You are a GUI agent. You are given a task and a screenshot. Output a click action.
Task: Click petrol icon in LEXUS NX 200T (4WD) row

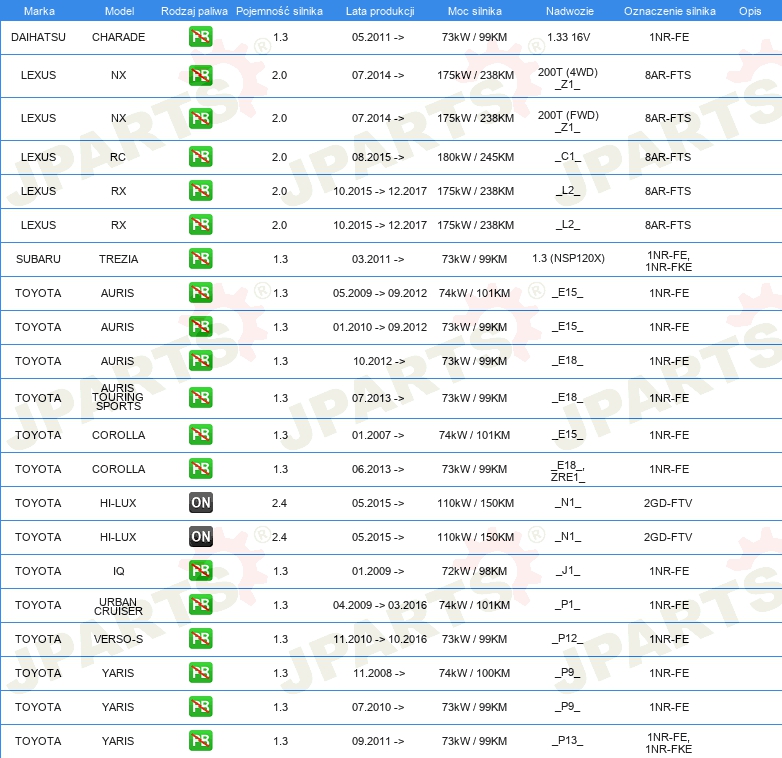coord(200,75)
